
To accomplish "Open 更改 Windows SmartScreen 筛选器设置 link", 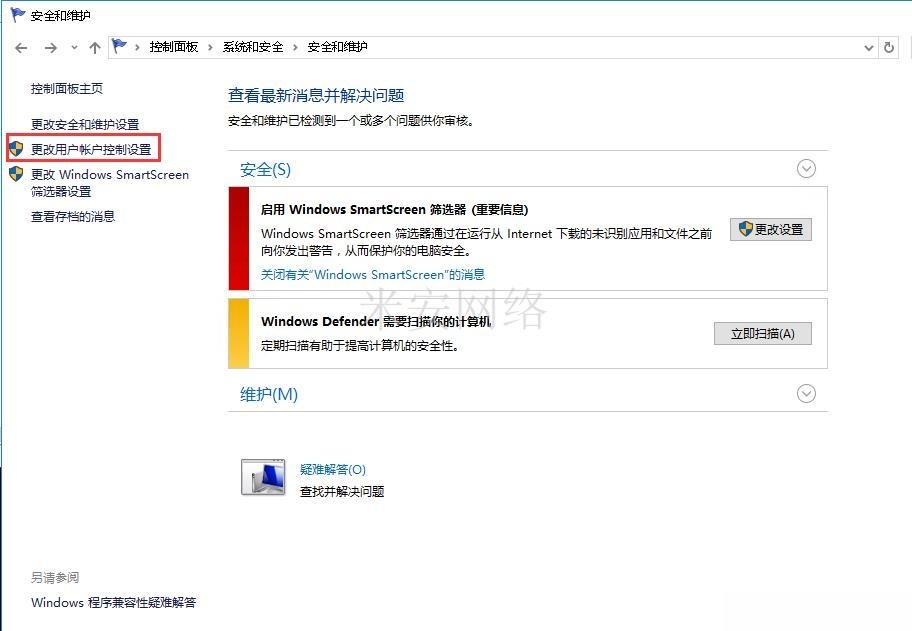I will click(x=110, y=183).
